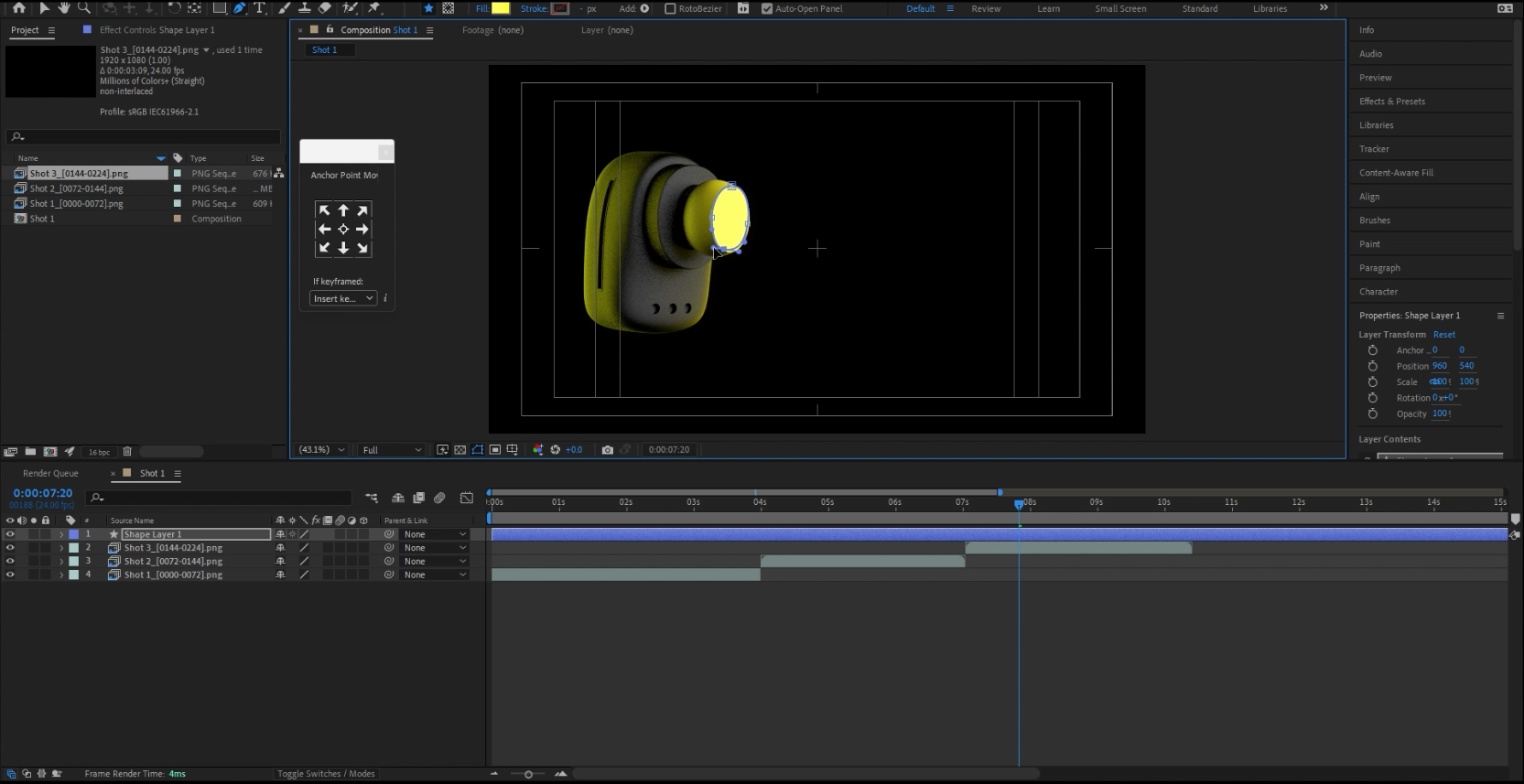1524x784 pixels.
Task: Switch to the Learn workspace
Action: 1048,8
